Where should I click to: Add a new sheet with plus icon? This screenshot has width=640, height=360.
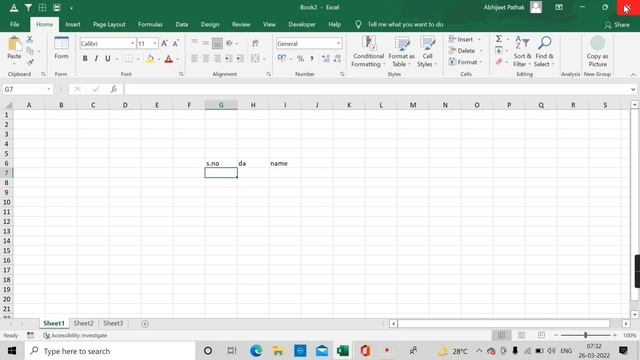[x=144, y=324]
